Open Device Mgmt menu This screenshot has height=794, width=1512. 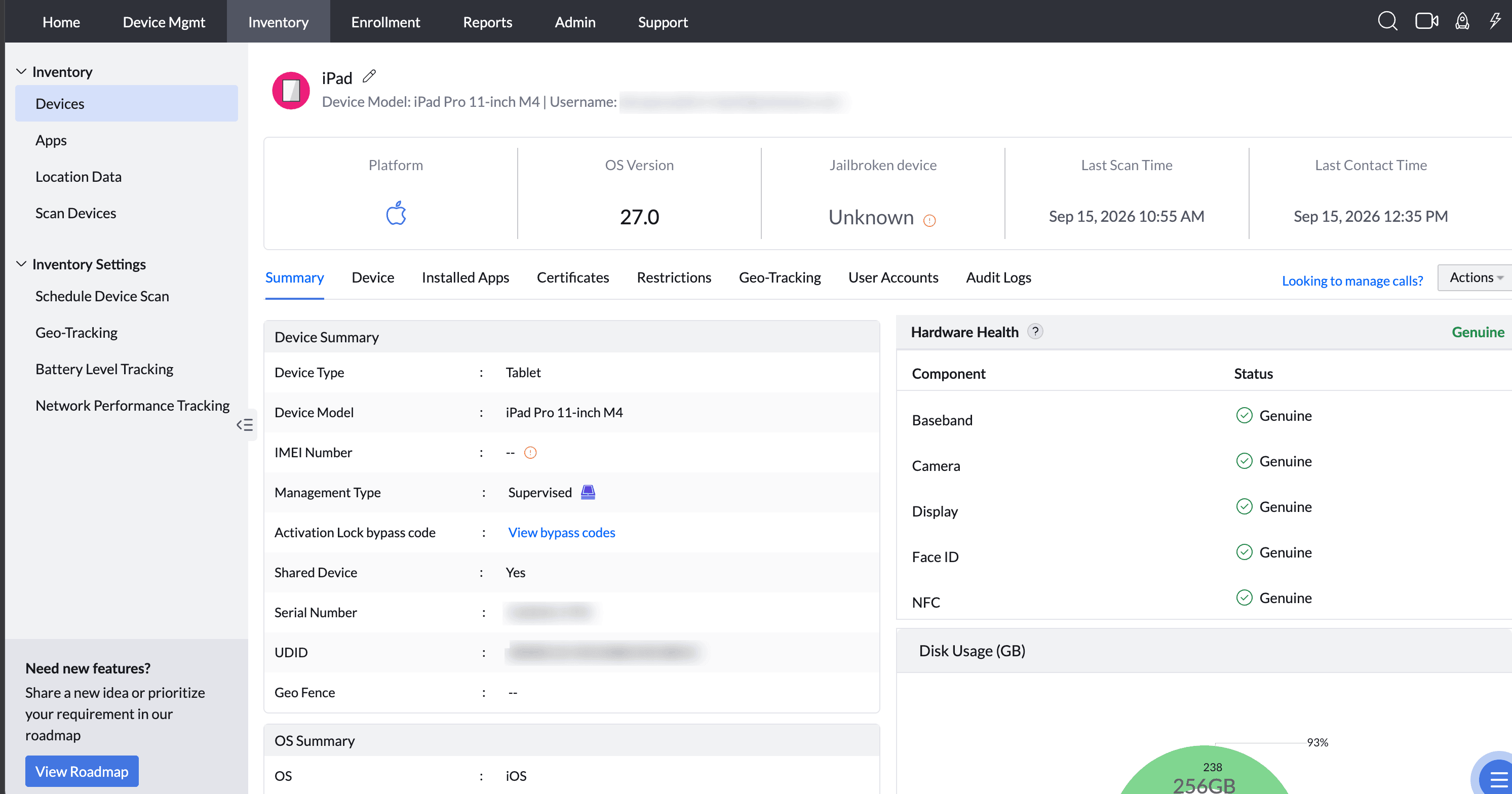(164, 22)
